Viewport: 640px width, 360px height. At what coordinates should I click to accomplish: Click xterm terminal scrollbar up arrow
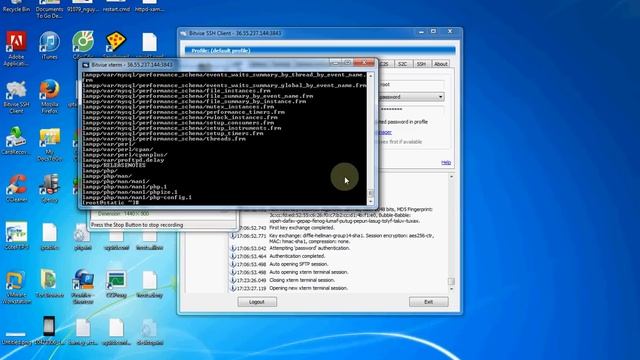371,76
